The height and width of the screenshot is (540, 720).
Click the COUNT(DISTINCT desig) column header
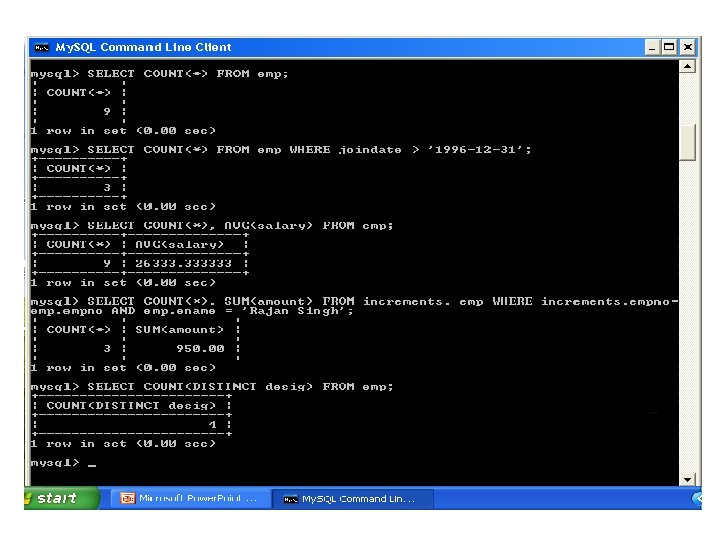(x=131, y=406)
